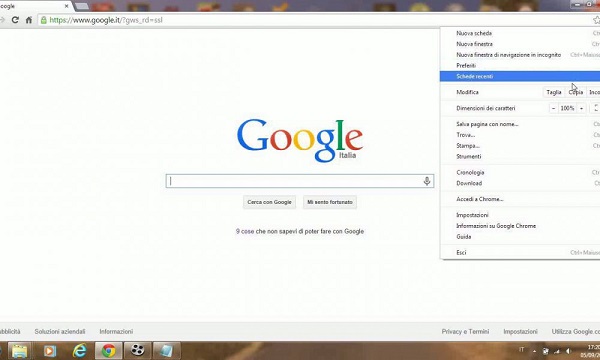Open Windows Explorer from the taskbar
Image resolution: width=600 pixels, height=360 pixels.
pos(19,350)
